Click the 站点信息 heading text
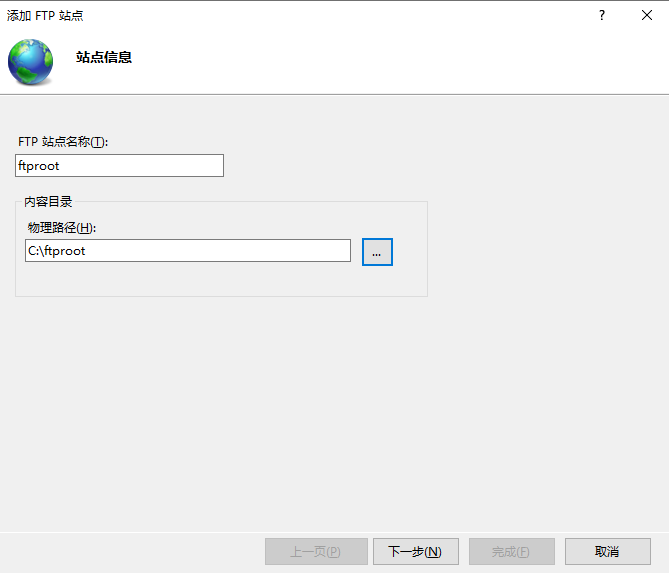Screen dimensions: 669x573 click(104, 57)
